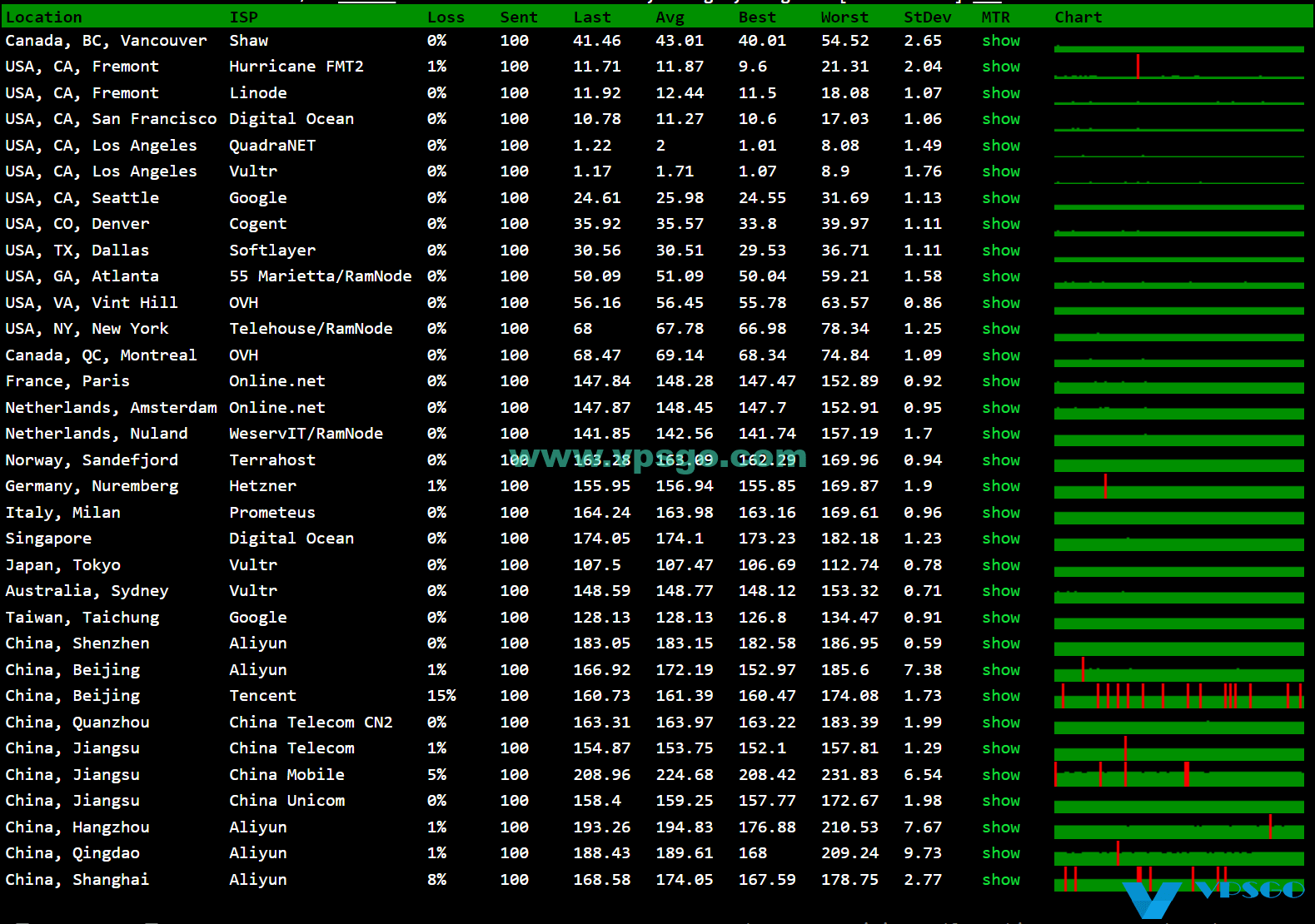Click the 'Loss' column header
The image size is (1315, 924).
[446, 17]
